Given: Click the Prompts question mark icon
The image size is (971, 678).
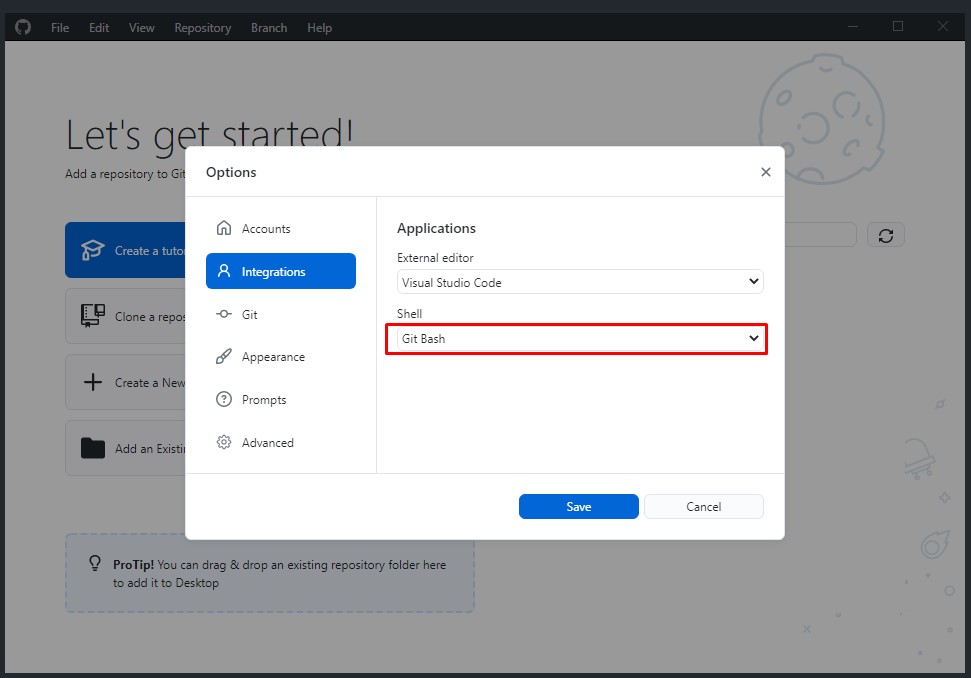Looking at the screenshot, I should (x=224, y=399).
